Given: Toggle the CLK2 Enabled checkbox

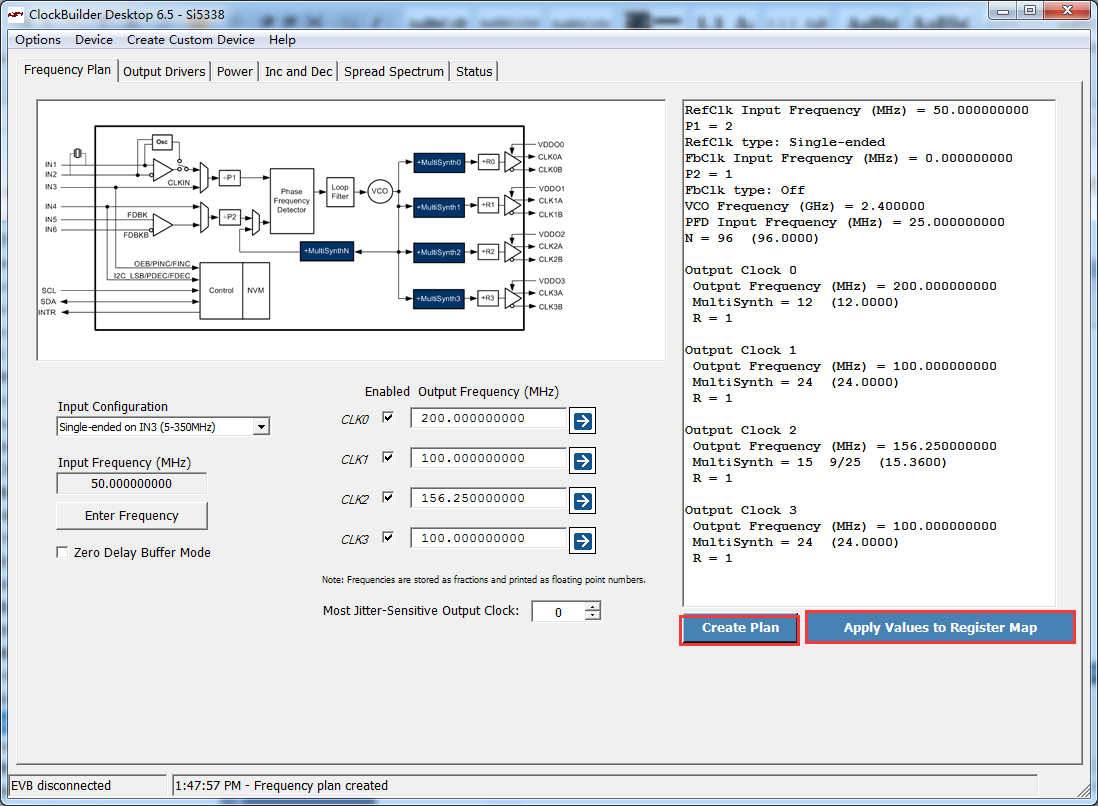Looking at the screenshot, I should pyautogui.click(x=388, y=497).
